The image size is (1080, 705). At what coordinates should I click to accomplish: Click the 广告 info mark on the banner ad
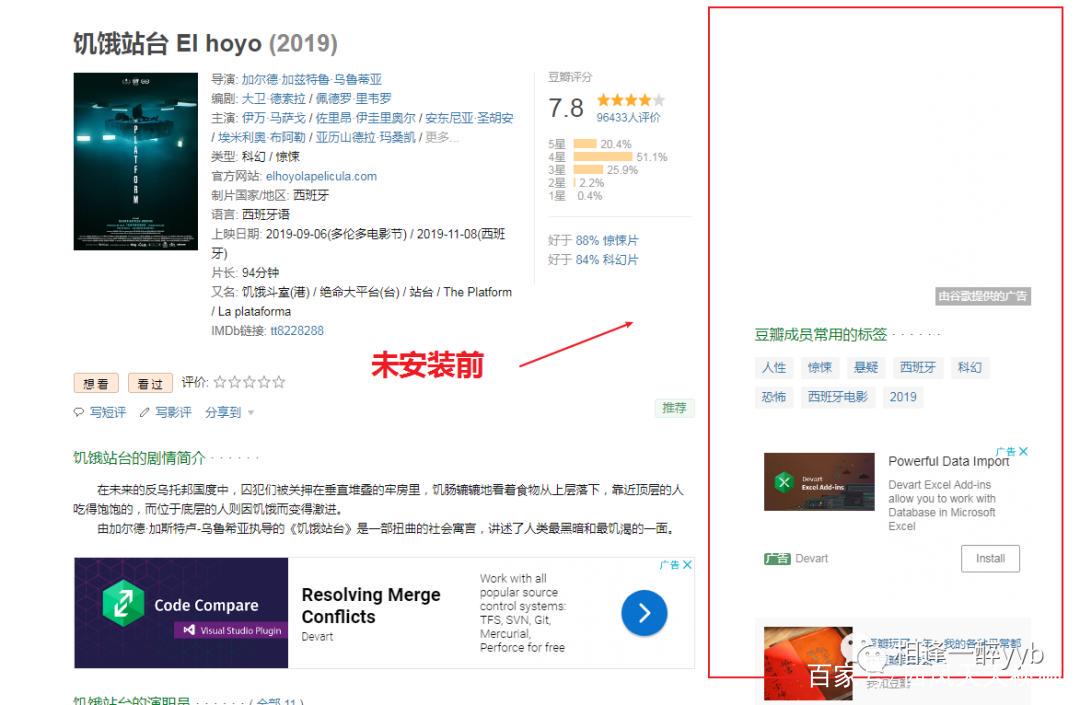click(669, 565)
